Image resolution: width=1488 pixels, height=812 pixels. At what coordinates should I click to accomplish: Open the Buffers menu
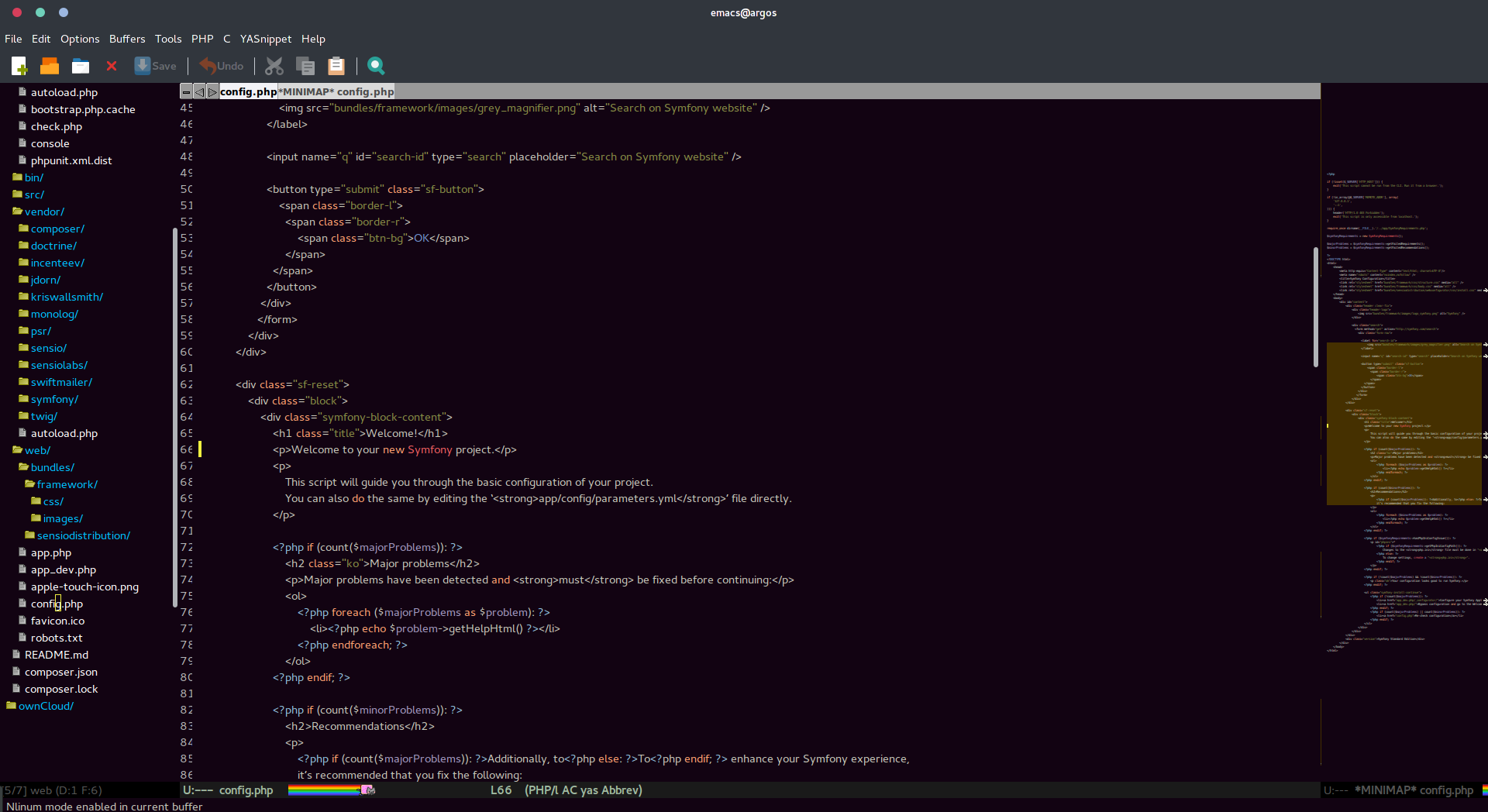tap(127, 39)
